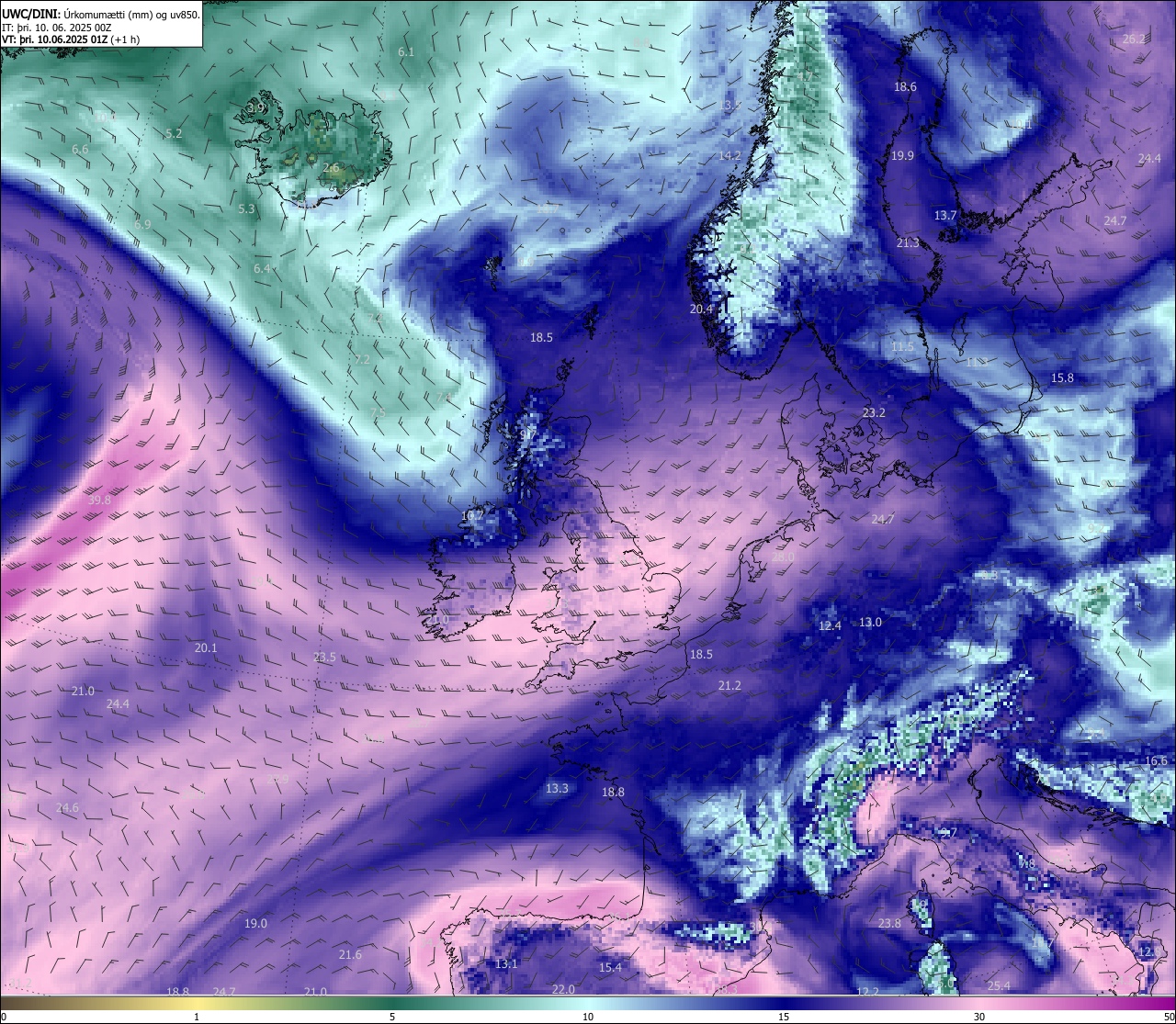The height and width of the screenshot is (1024, 1176).
Task: Click the 13.0 value label
Action: tap(870, 623)
